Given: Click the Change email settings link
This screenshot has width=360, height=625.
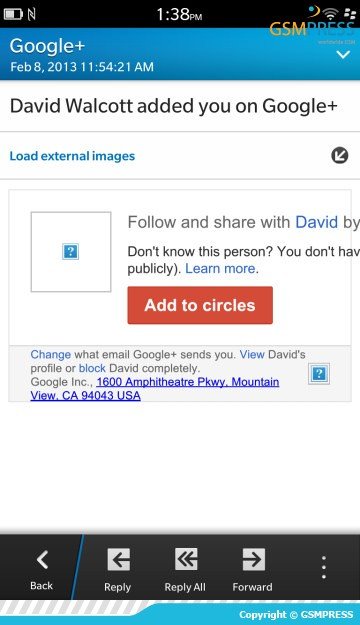Looking at the screenshot, I should coord(51,354).
